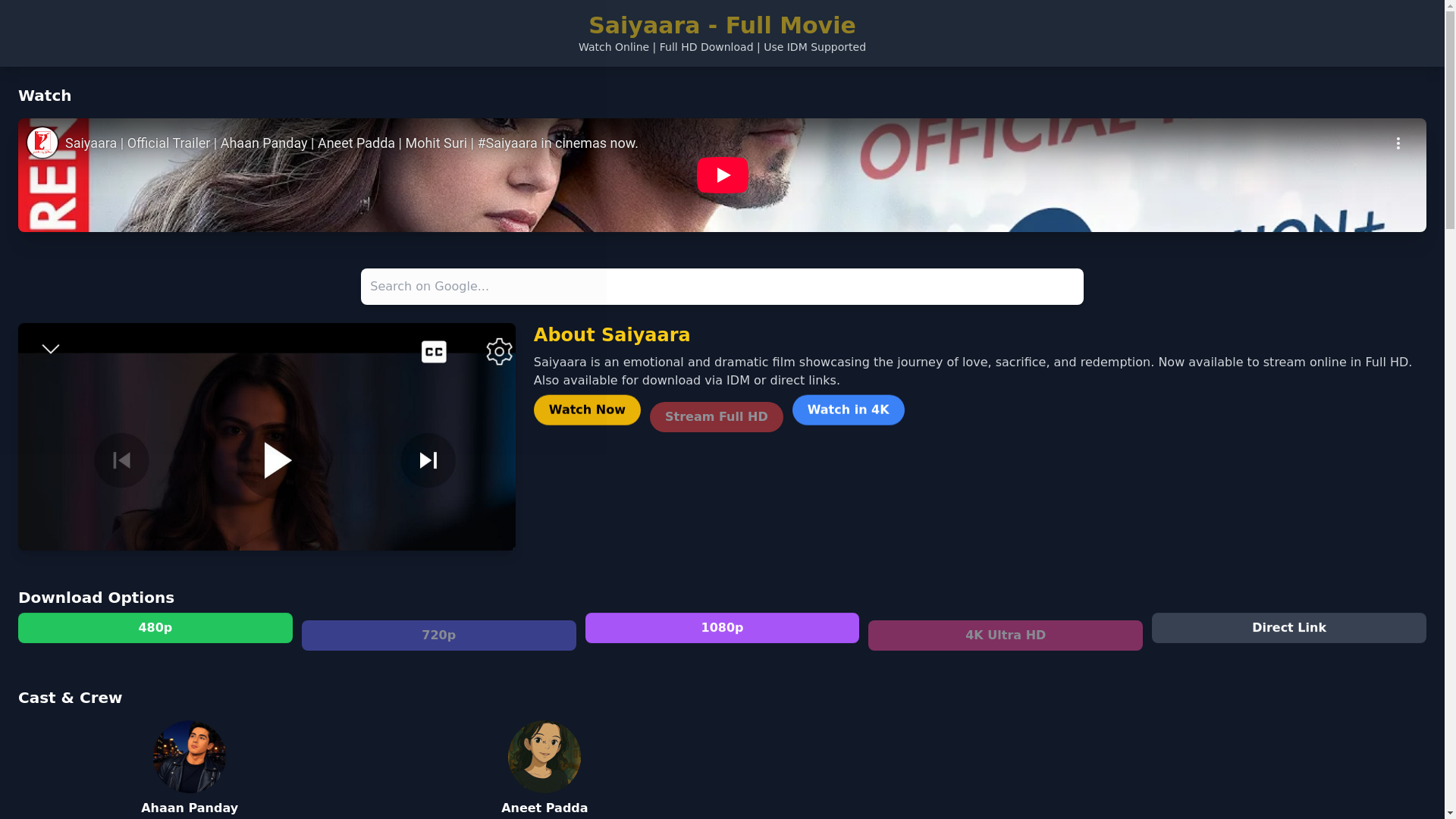1456x819 pixels.
Task: Skip to previous video in player
Action: (121, 460)
